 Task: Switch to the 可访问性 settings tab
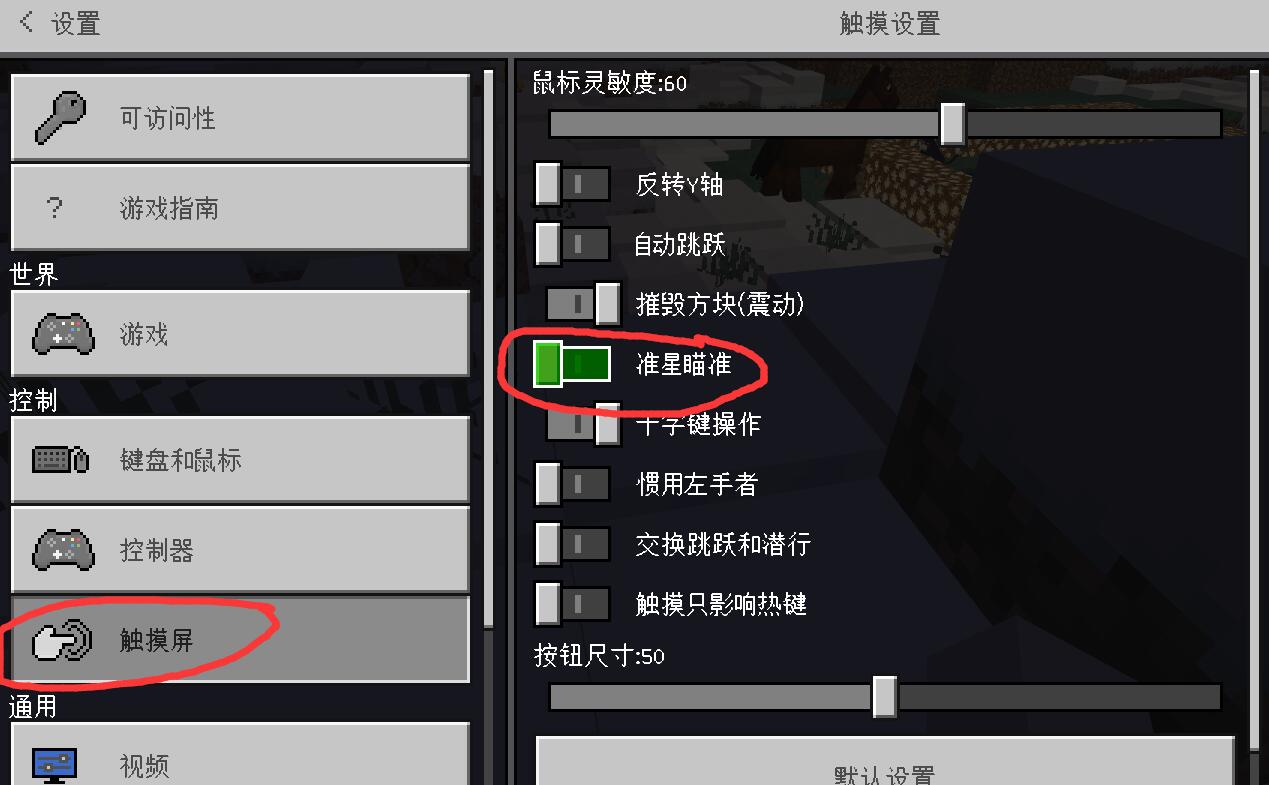coord(240,118)
